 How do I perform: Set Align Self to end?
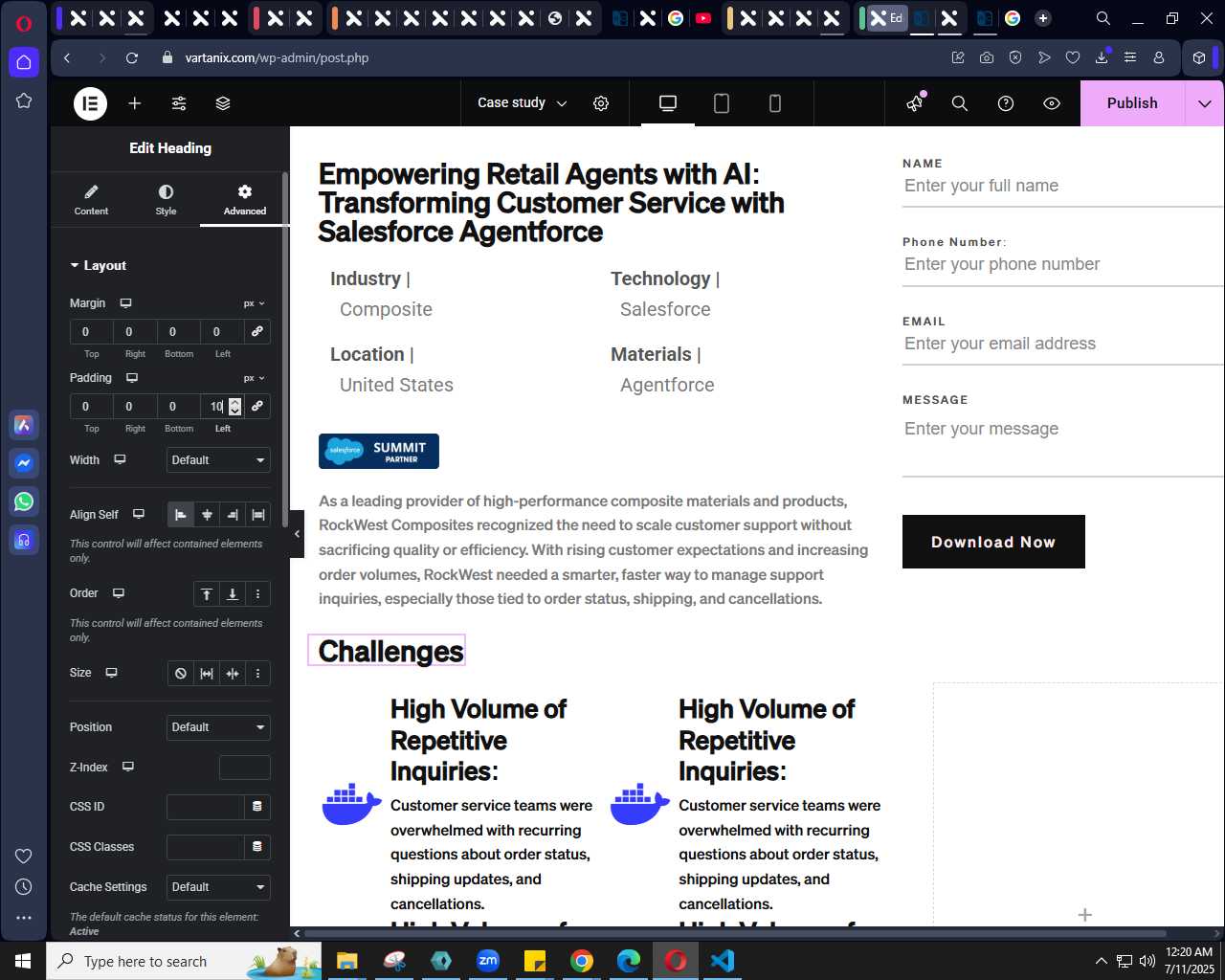tap(233, 515)
